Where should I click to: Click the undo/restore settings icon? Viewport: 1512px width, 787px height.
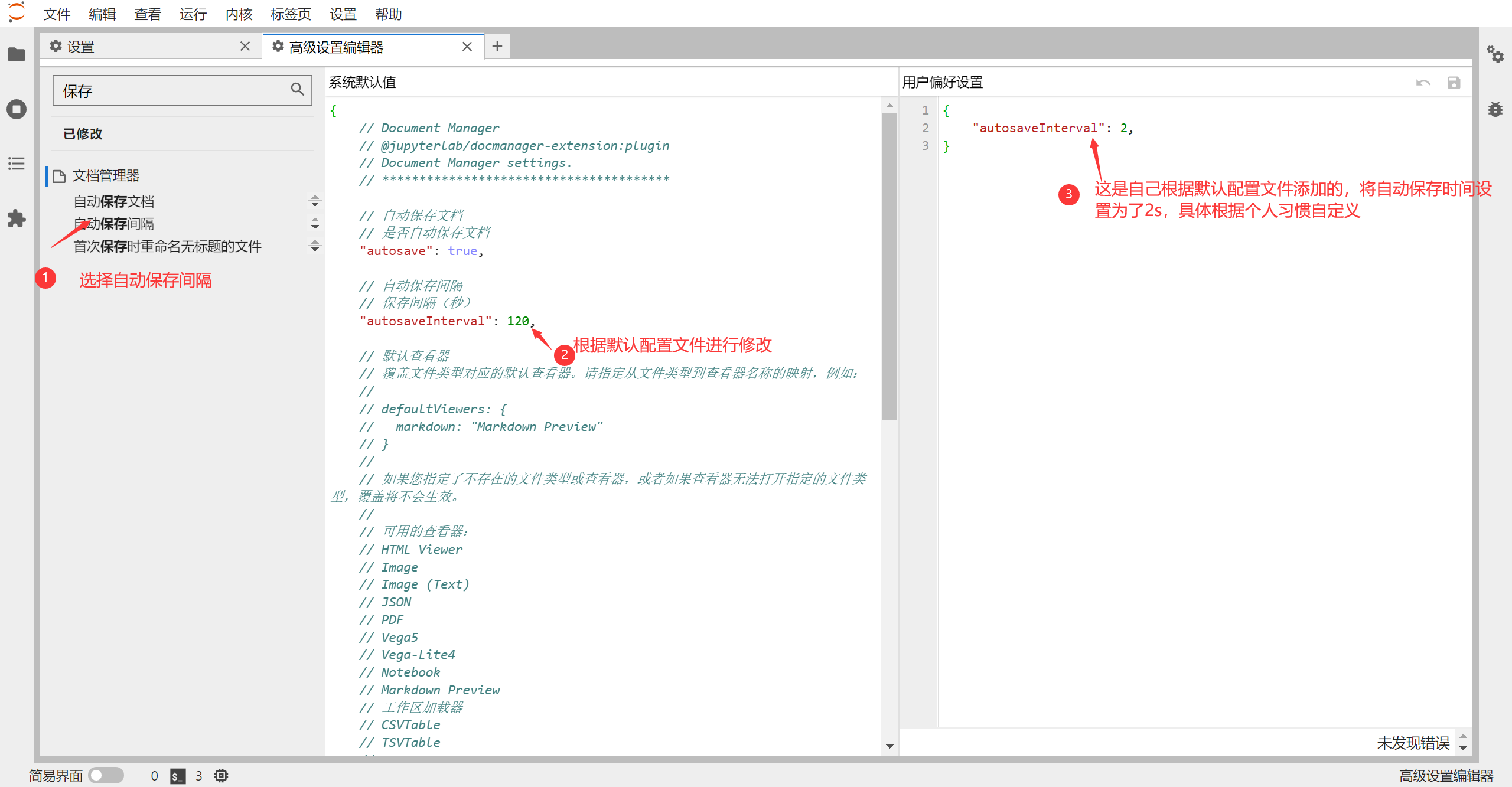tap(1423, 83)
